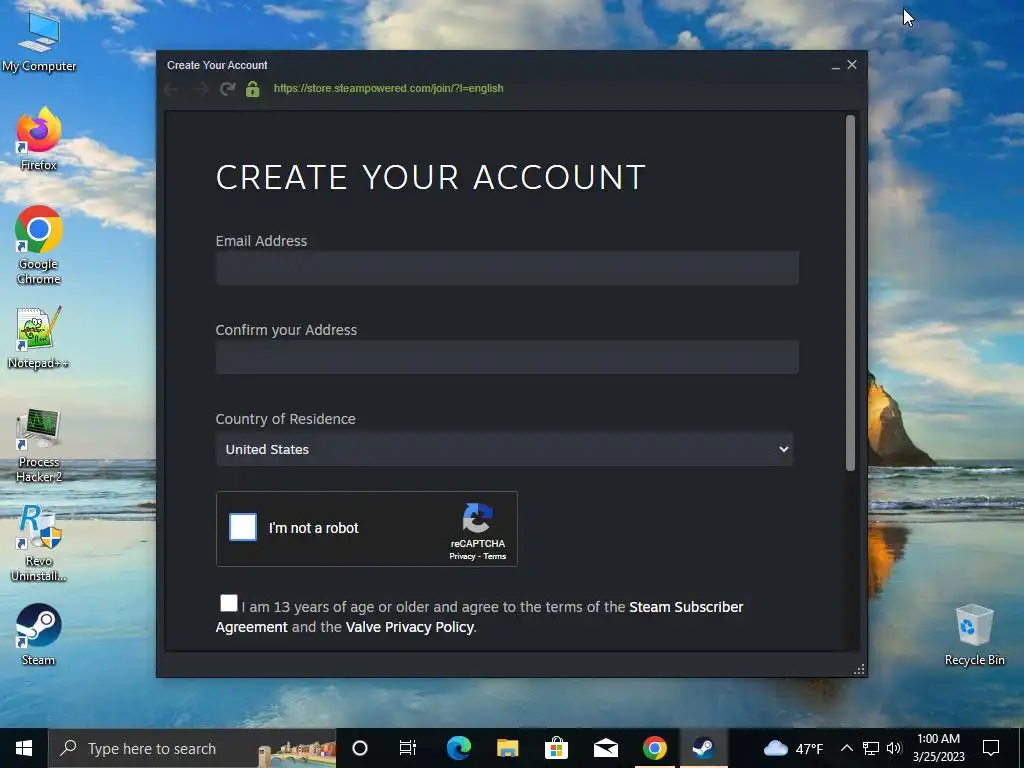Open Mail app from taskbar
The width and height of the screenshot is (1024, 768).
click(605, 748)
